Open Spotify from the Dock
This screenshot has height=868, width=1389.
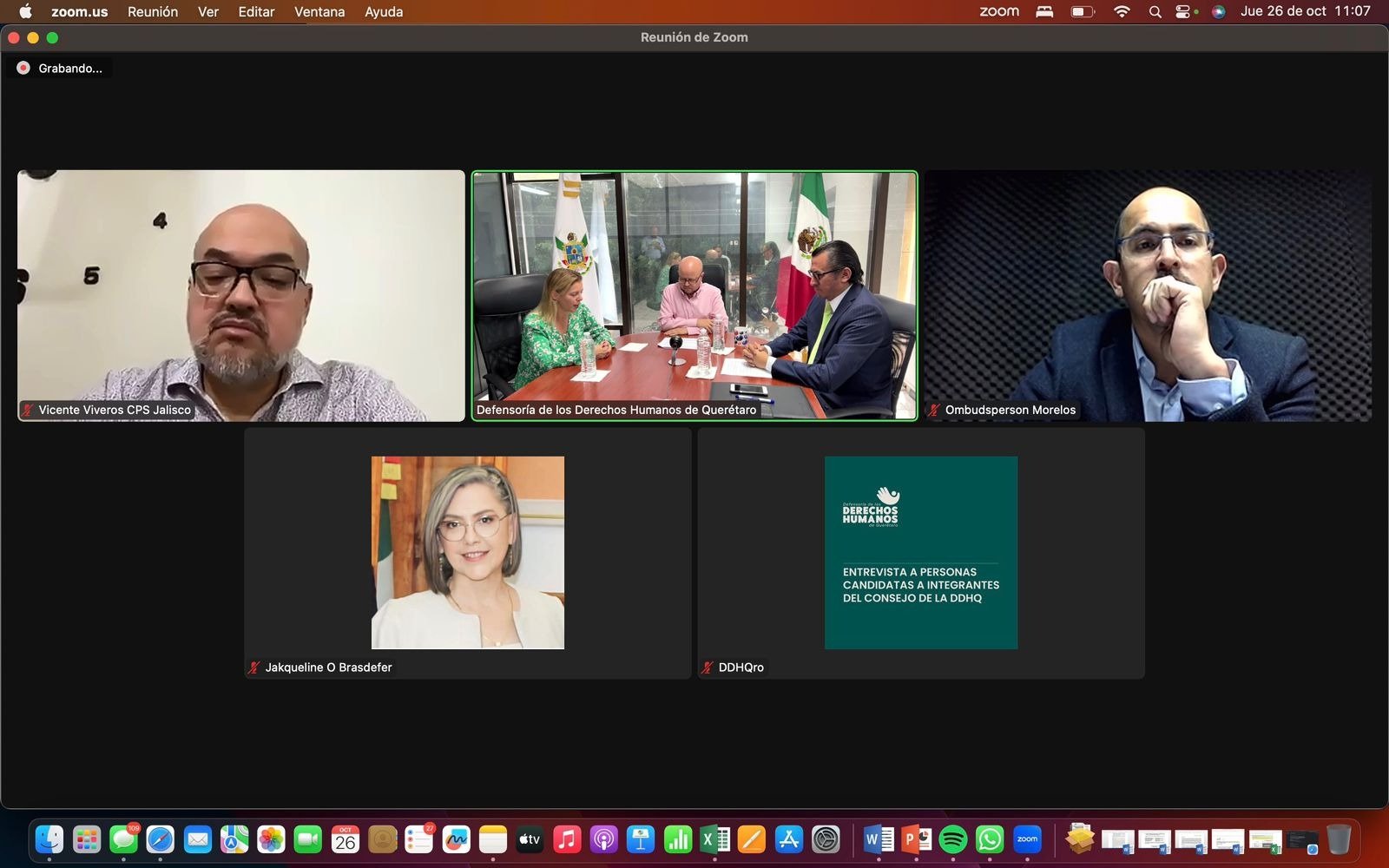point(953,839)
